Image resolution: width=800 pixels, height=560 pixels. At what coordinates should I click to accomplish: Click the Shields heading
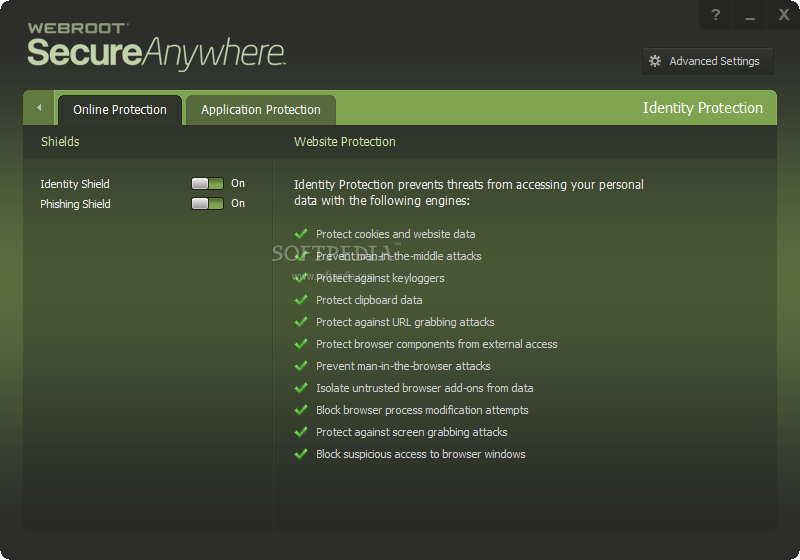[x=60, y=141]
